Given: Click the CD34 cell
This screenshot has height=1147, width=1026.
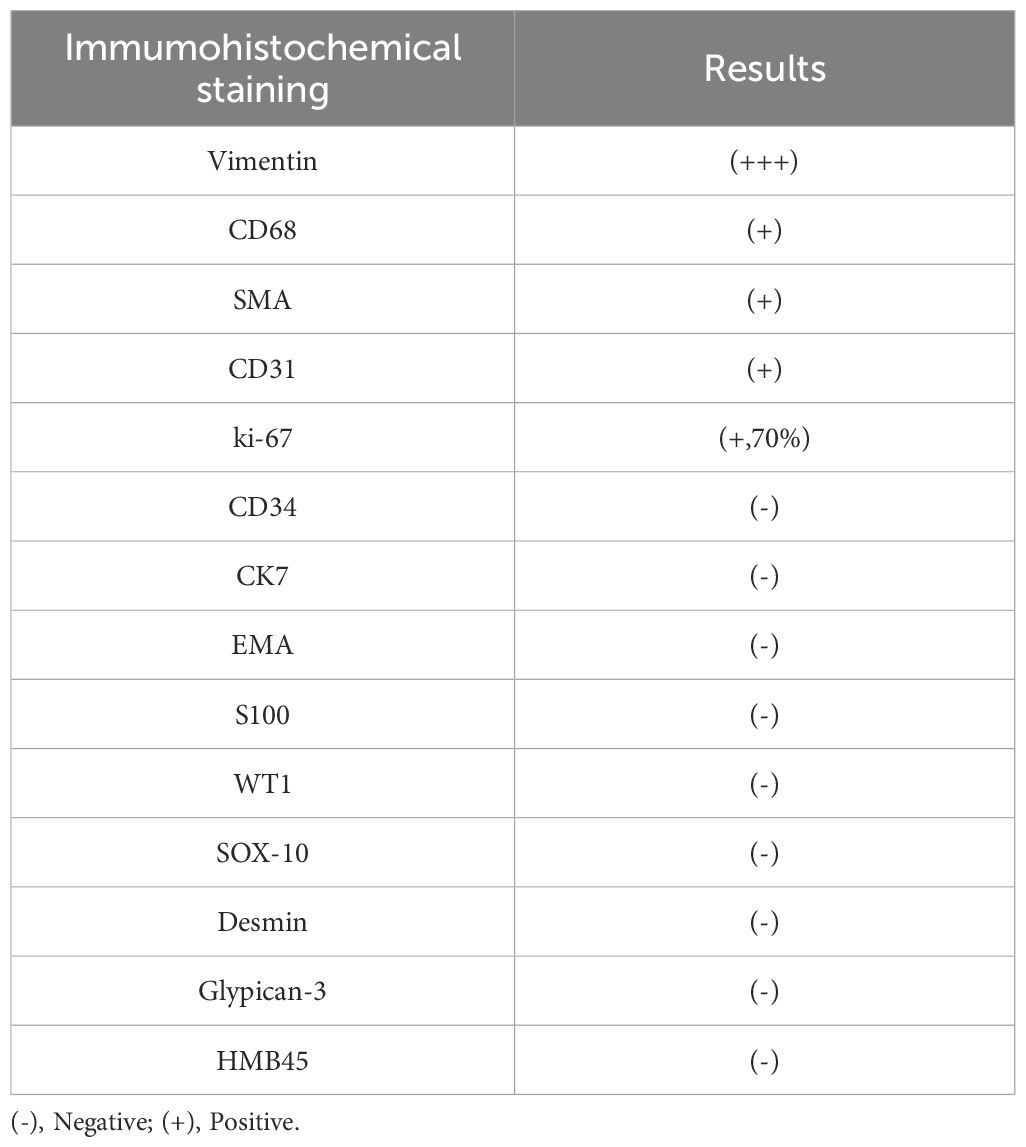Looking at the screenshot, I should [262, 507].
